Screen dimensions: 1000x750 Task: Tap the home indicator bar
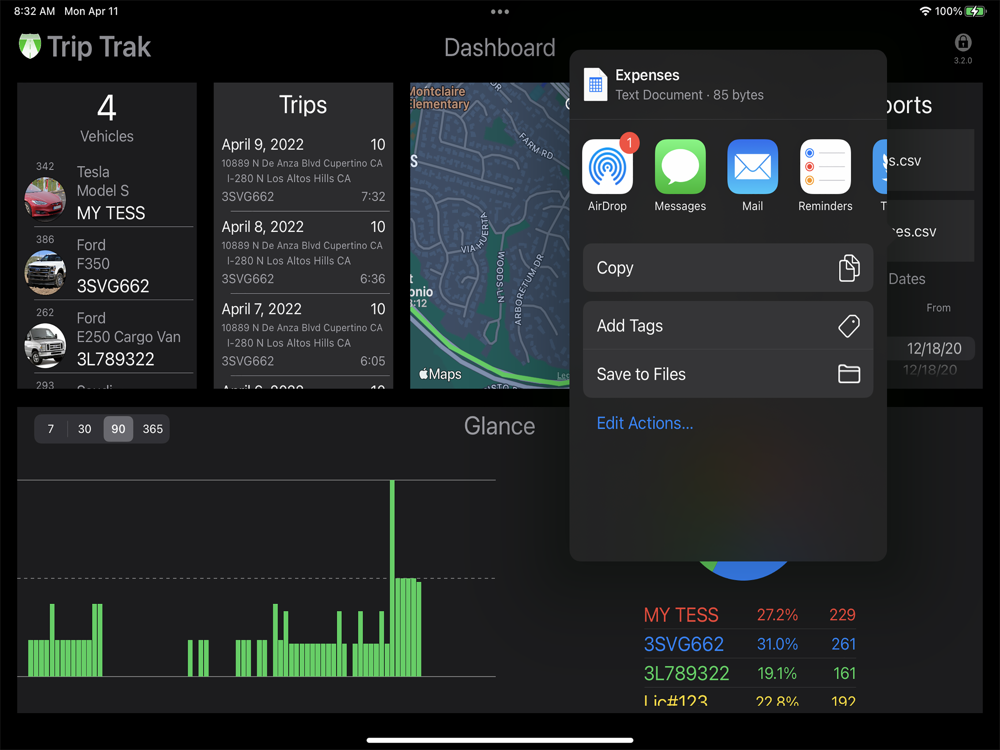(500, 740)
